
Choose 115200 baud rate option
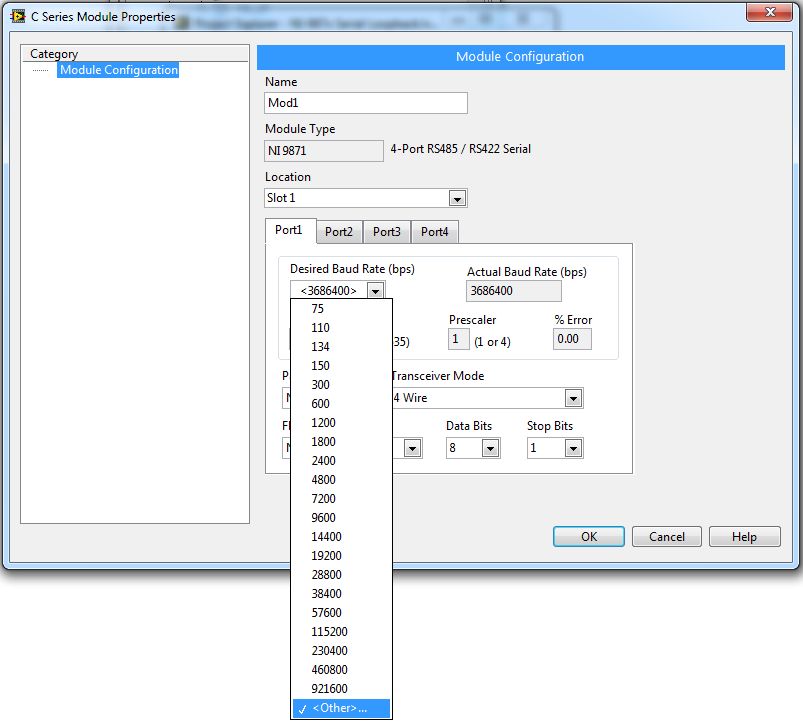[341, 632]
